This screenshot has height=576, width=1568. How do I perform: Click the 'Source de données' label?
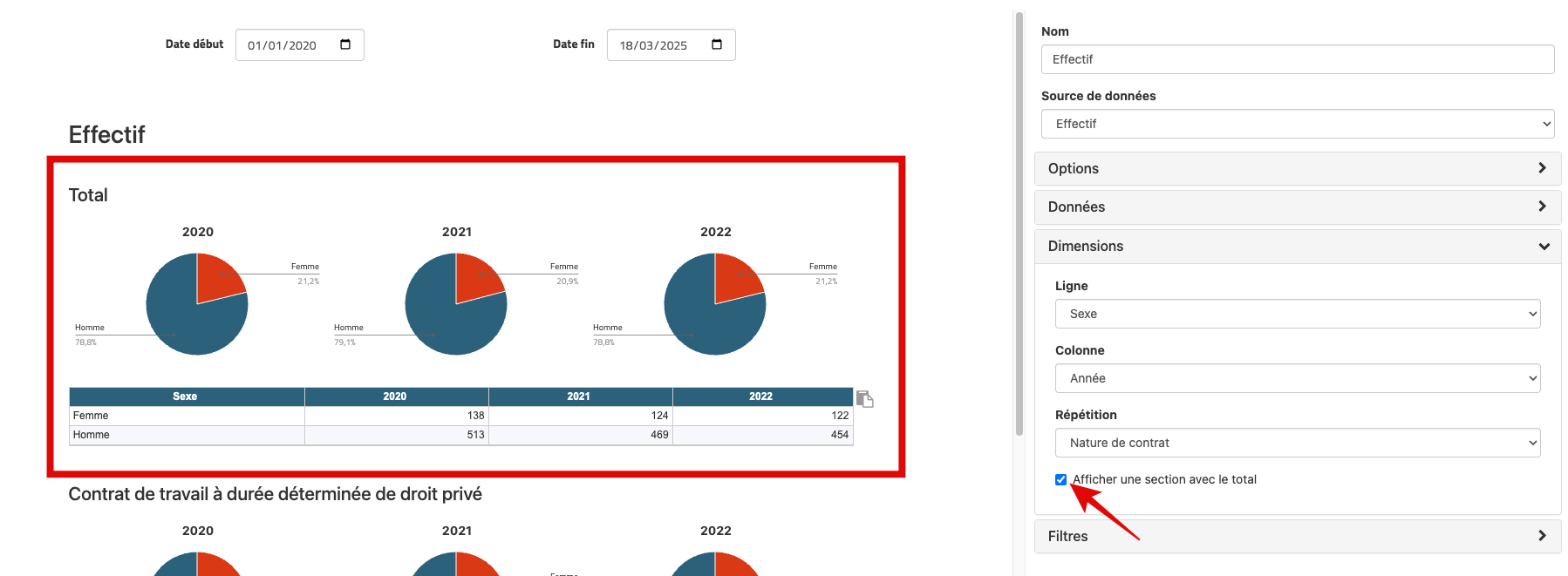1098,96
